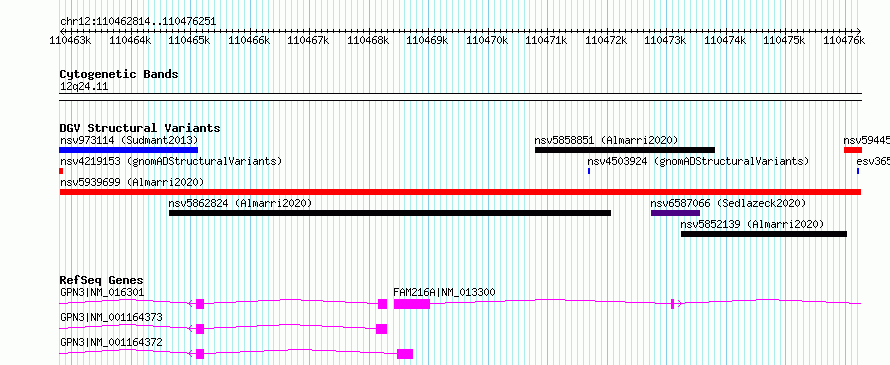The image size is (890, 365).
Task: Select the RefSeq Genes track title
Action: pos(101,280)
